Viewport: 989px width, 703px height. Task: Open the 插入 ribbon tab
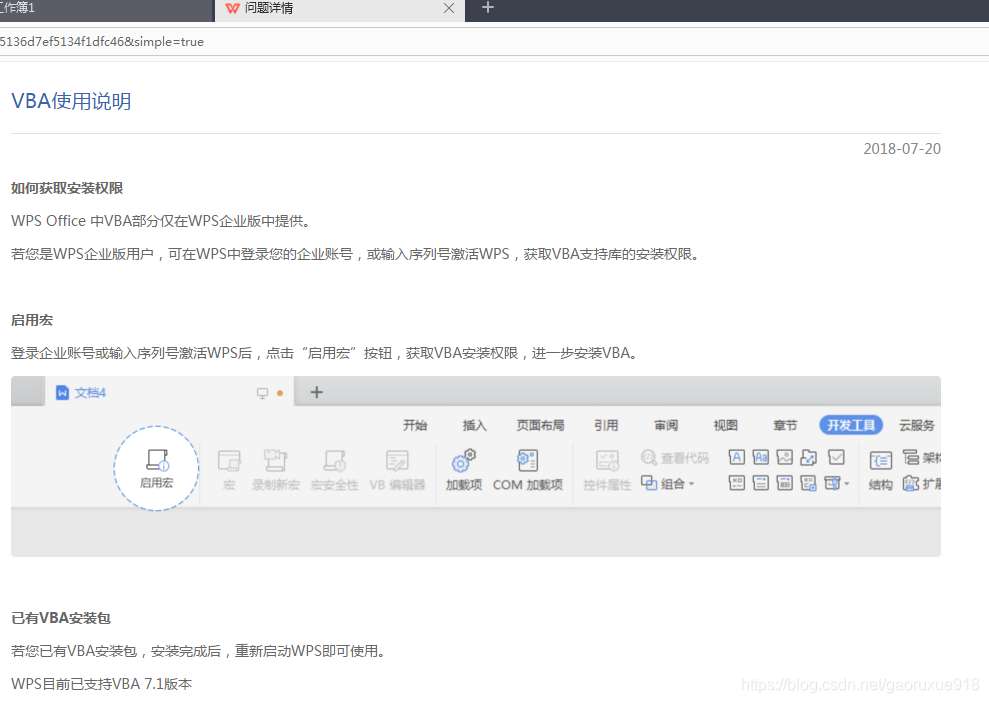474,426
